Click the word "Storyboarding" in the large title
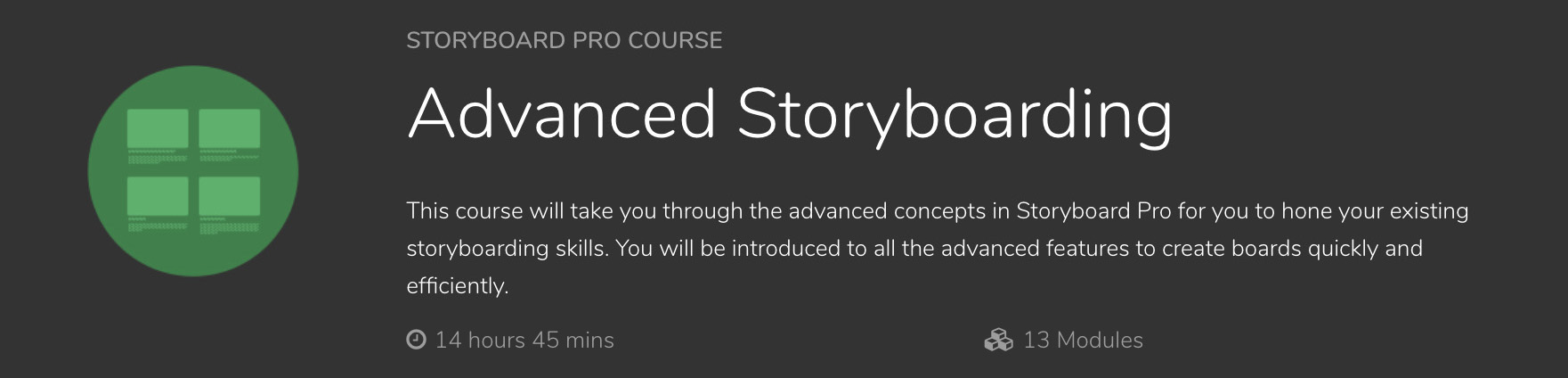The image size is (1568, 378). 954,116
